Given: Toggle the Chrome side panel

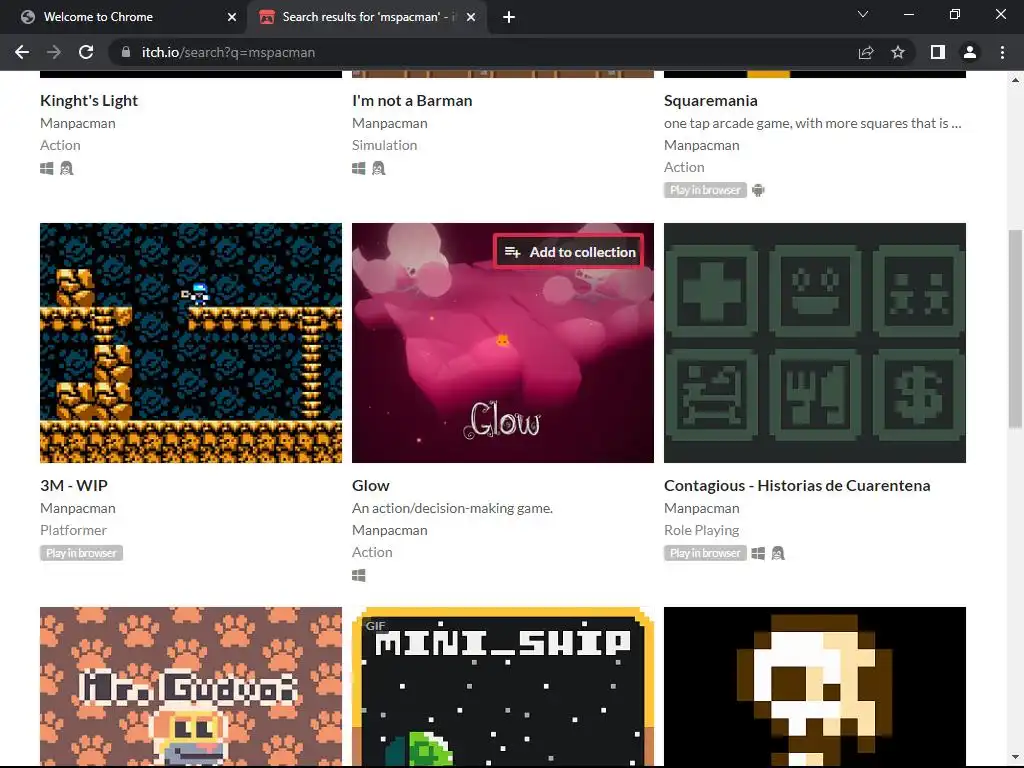Looking at the screenshot, I should point(938,52).
